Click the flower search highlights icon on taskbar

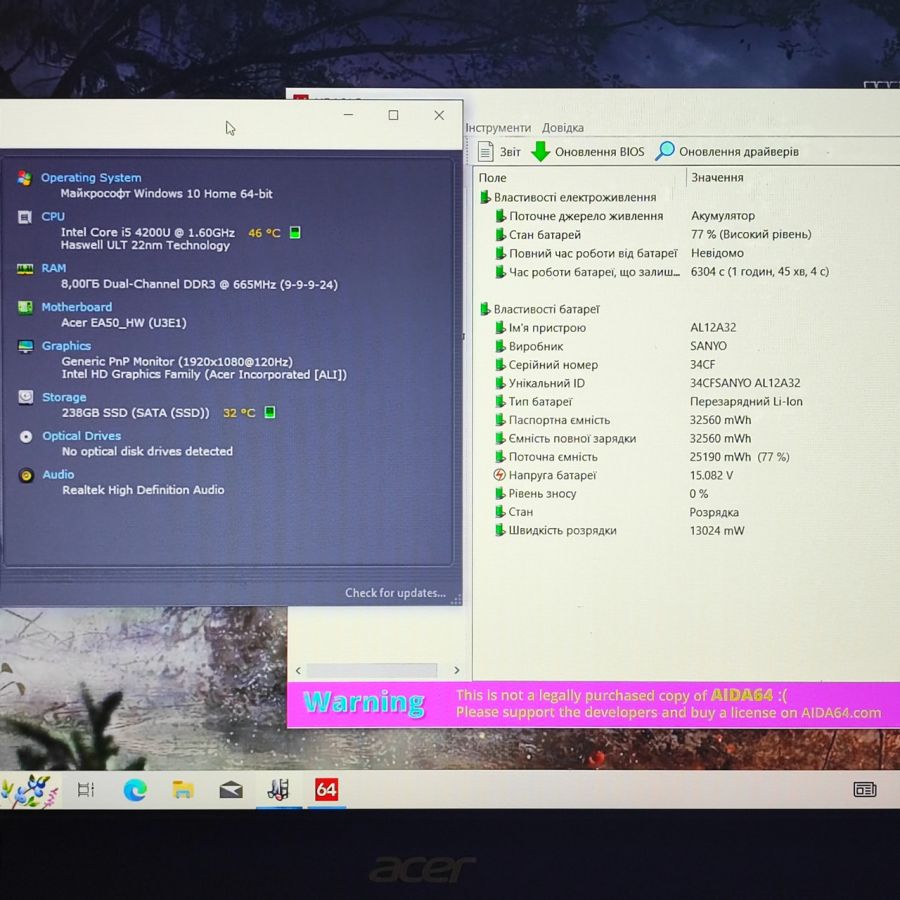click(30, 790)
